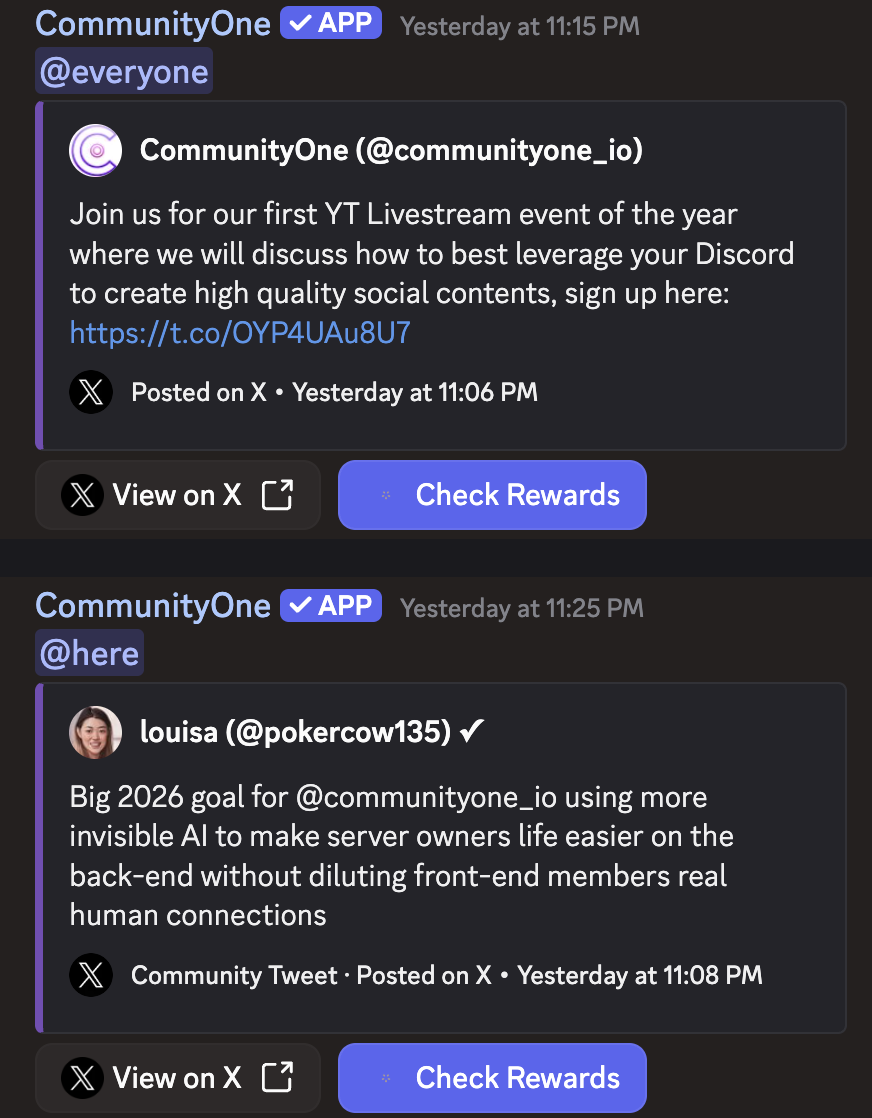Click the @everyone mention highlight
This screenshot has height=1118, width=872.
[123, 70]
